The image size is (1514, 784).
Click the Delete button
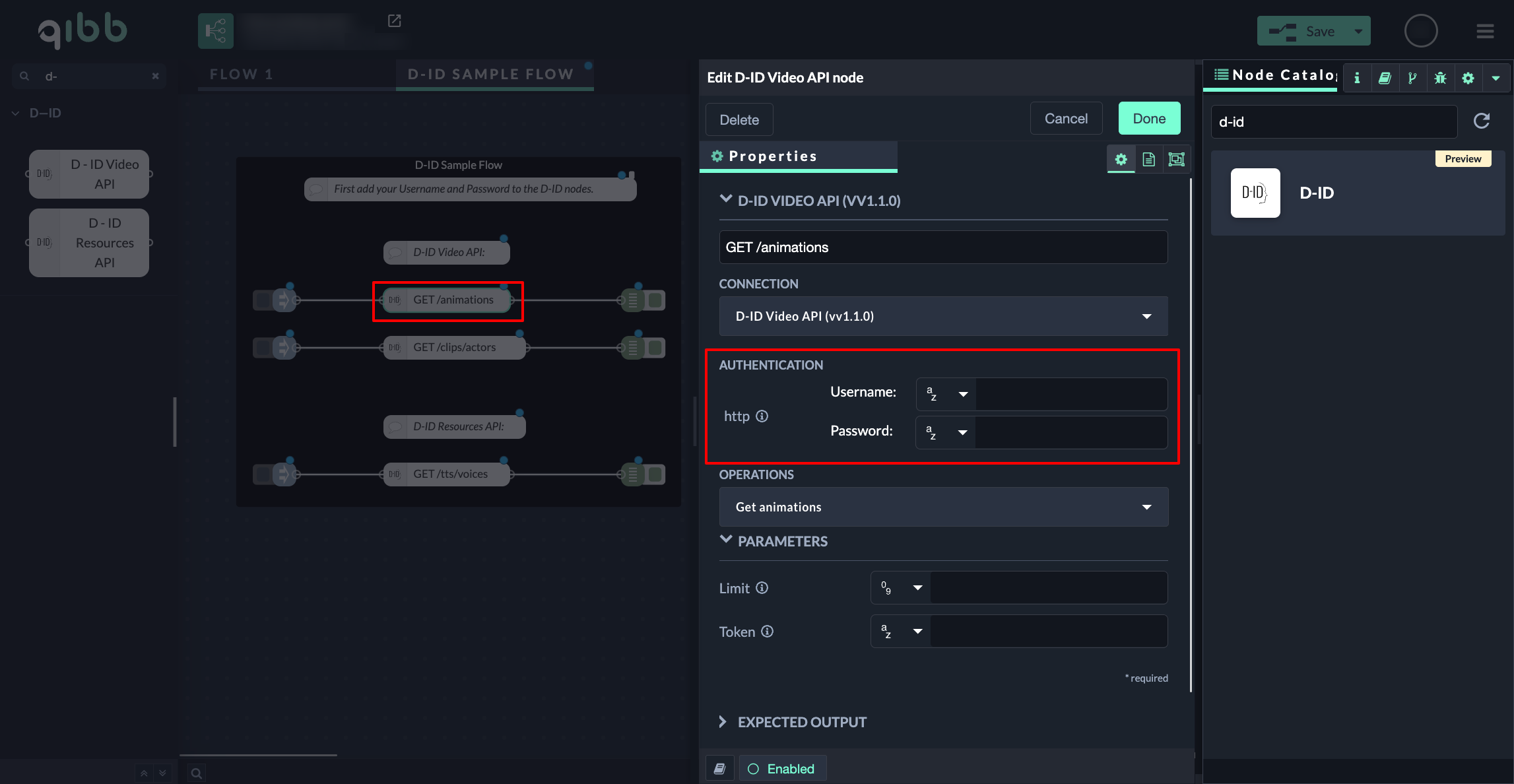[x=739, y=119]
